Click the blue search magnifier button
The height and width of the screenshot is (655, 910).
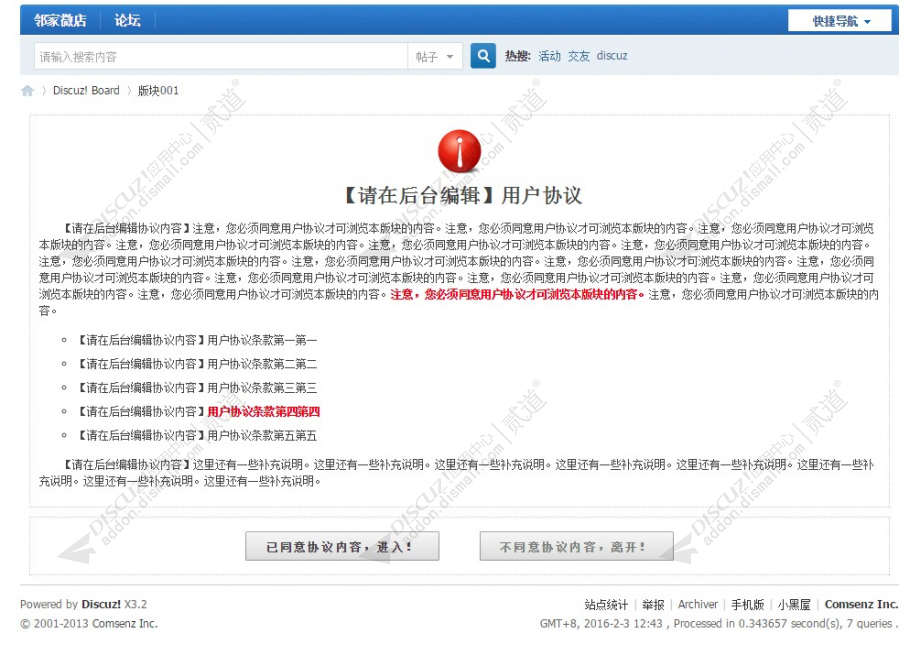pyautogui.click(x=483, y=56)
